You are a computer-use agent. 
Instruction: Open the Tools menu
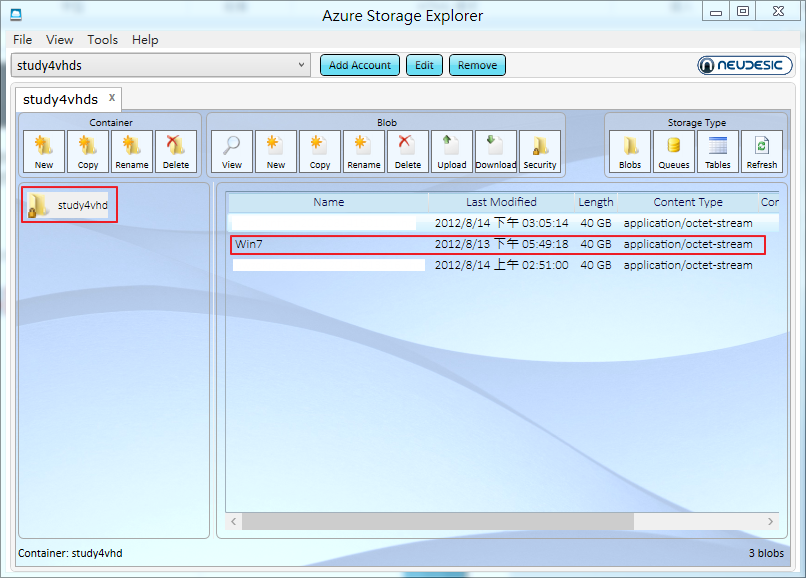point(102,40)
